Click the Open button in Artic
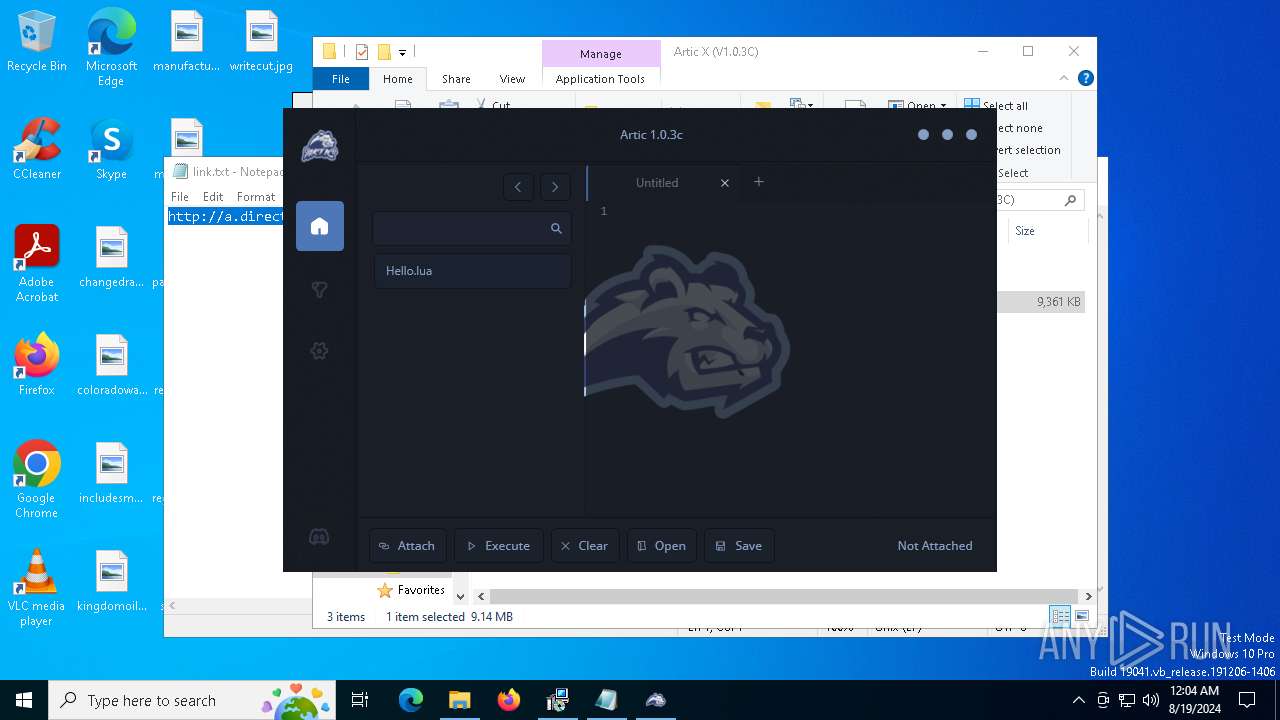Image resolution: width=1280 pixels, height=720 pixels. point(662,546)
